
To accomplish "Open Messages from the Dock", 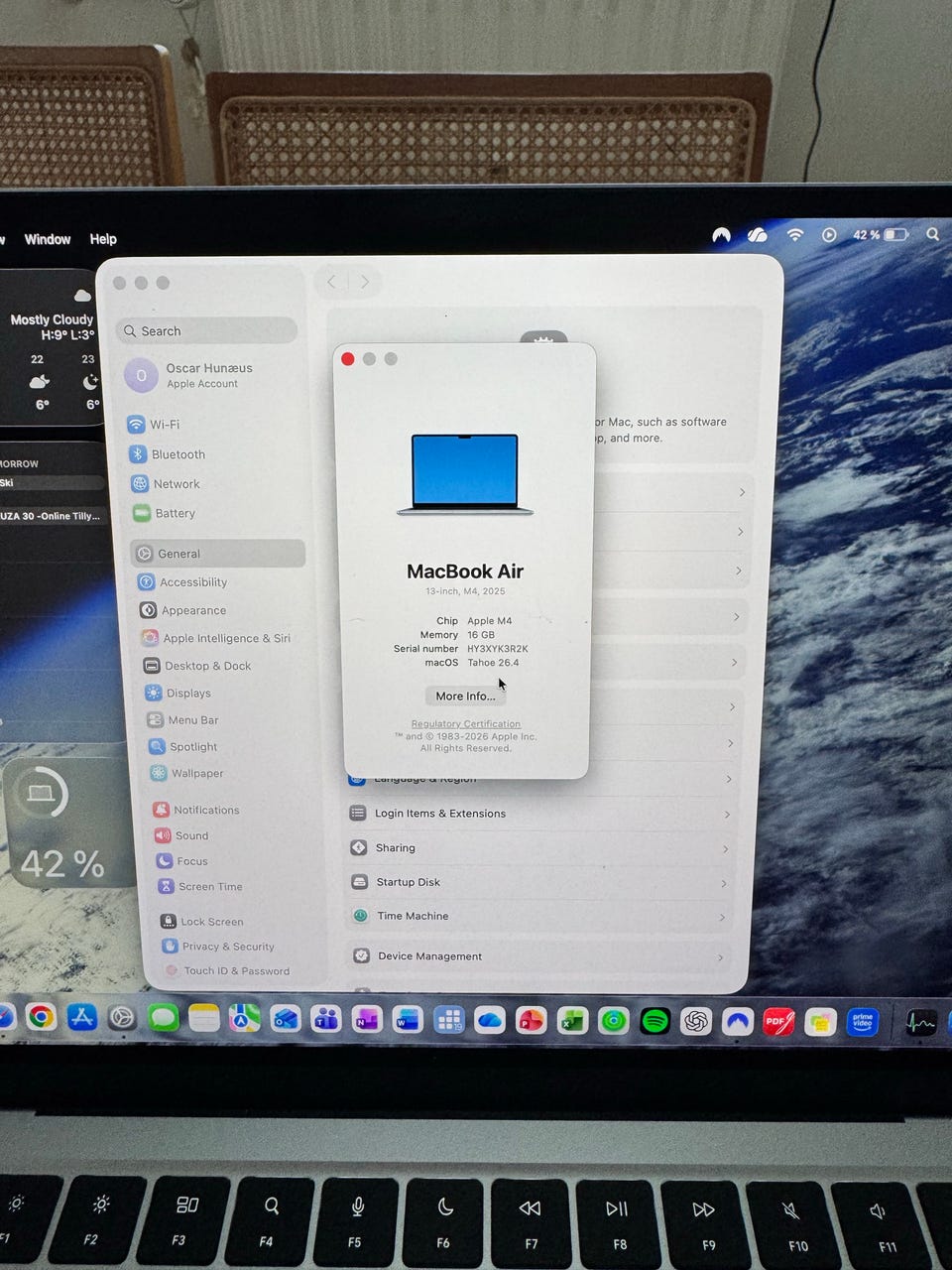I will point(163,1018).
